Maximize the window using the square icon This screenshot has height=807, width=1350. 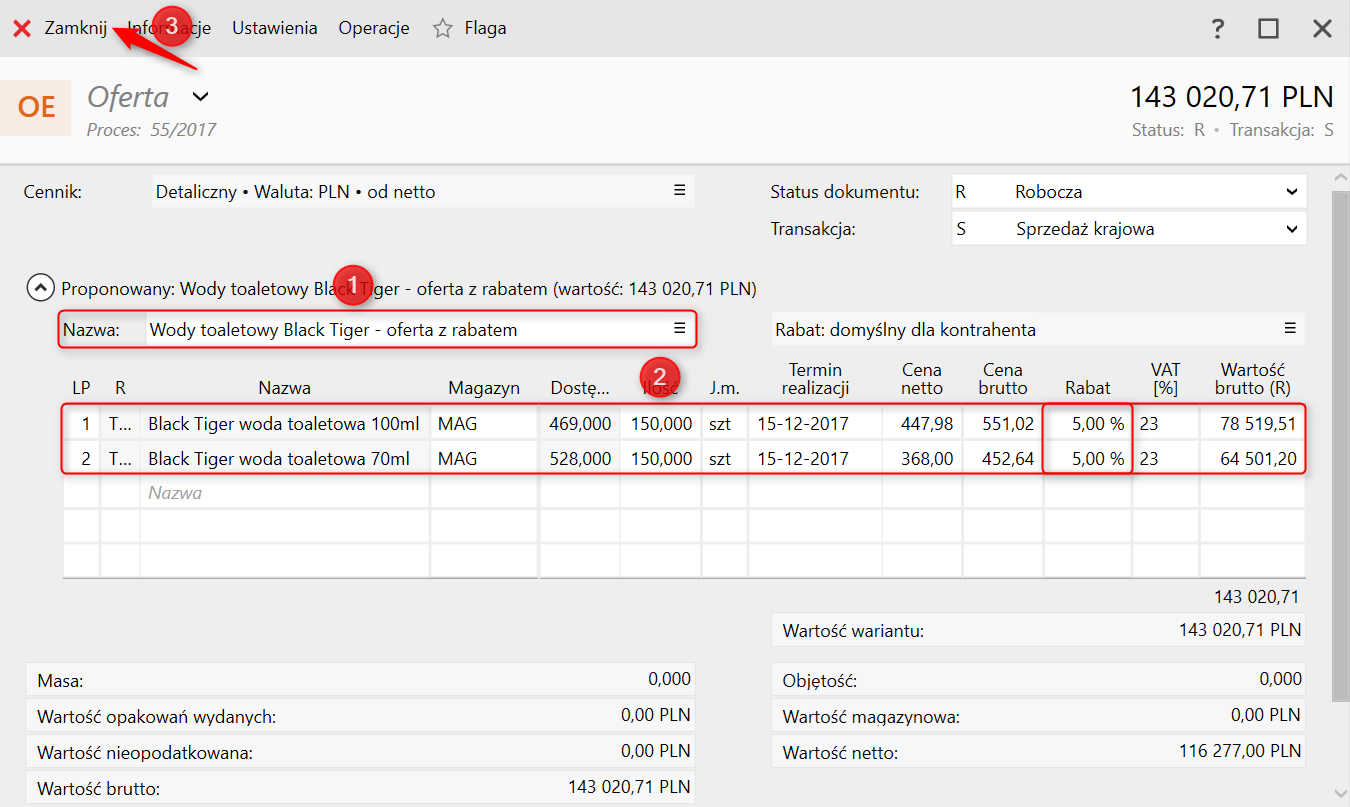click(1268, 29)
